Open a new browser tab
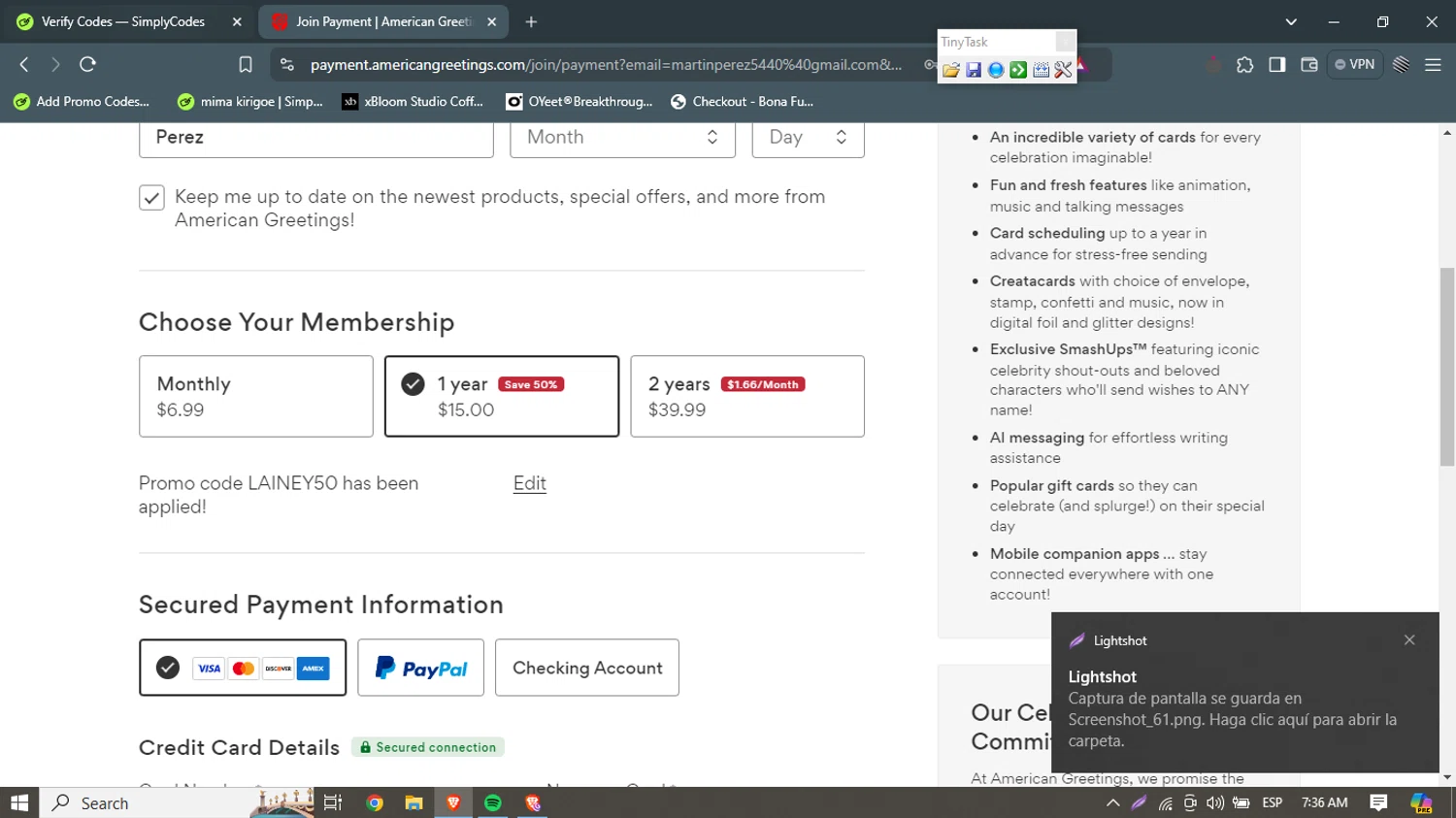1456x818 pixels. [531, 21]
